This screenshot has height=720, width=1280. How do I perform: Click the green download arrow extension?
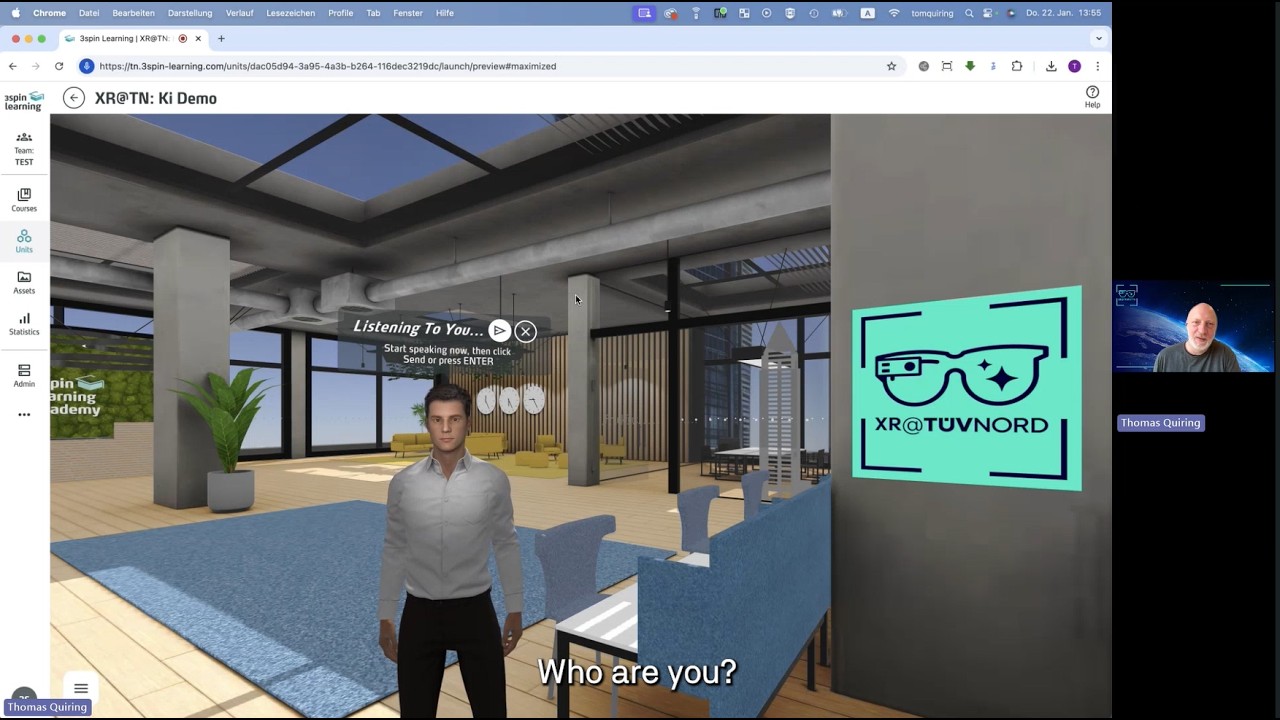(x=970, y=66)
